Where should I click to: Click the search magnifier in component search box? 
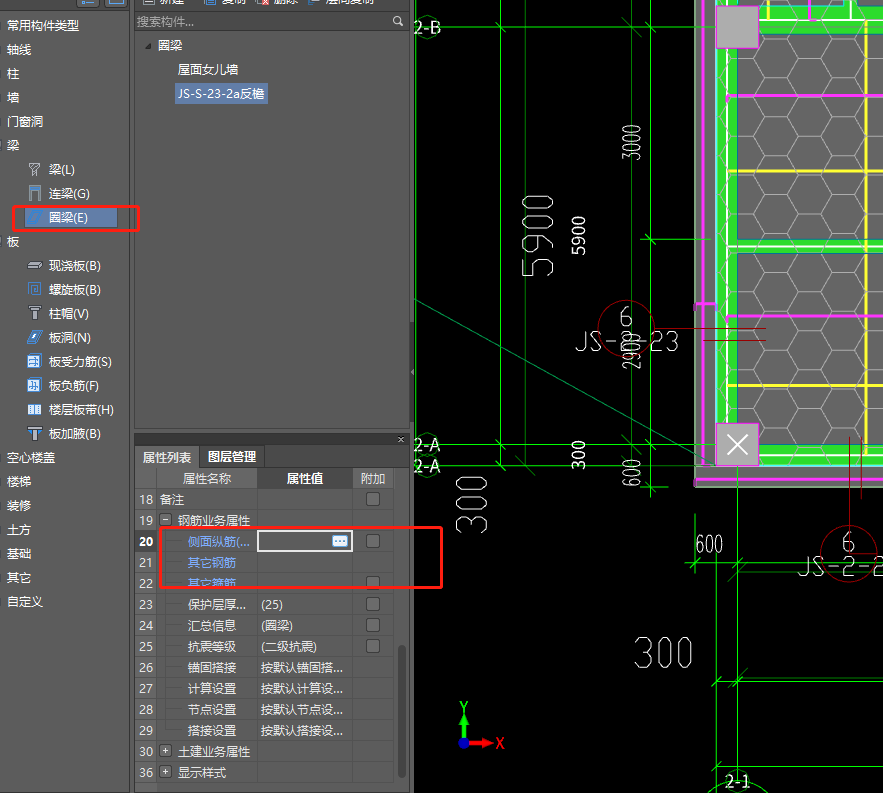(398, 21)
